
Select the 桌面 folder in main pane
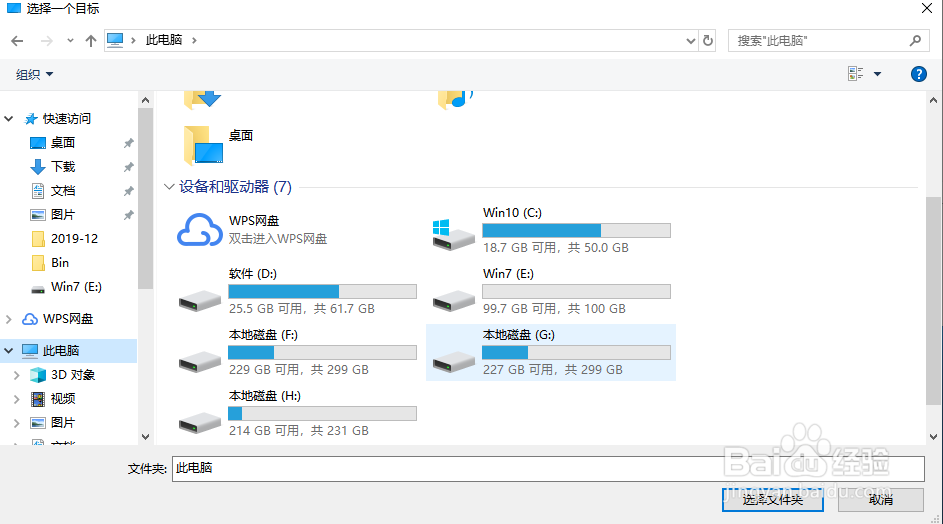point(218,144)
